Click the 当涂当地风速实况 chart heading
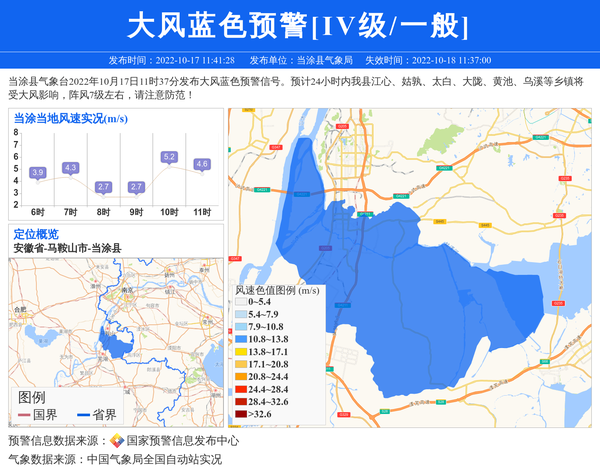This screenshot has height=471, width=600. (x=70, y=118)
